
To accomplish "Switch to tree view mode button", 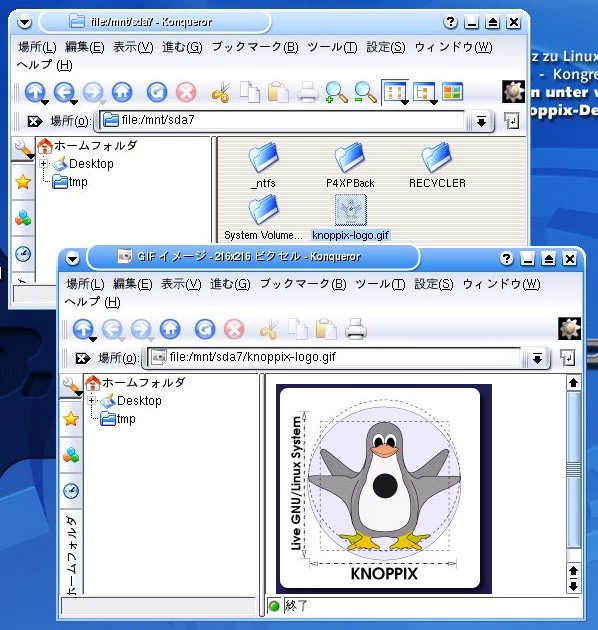I will point(424,92).
